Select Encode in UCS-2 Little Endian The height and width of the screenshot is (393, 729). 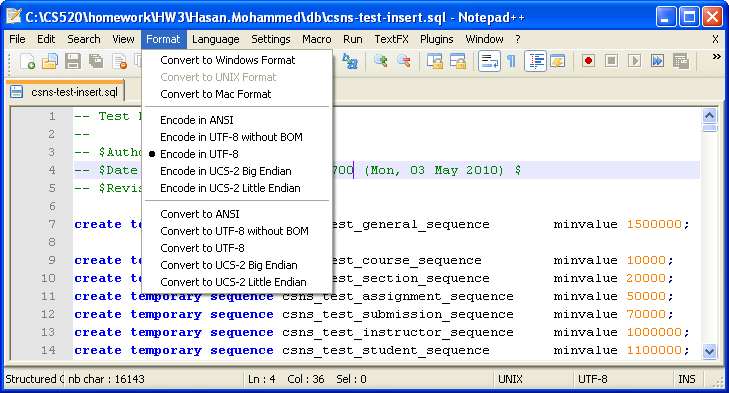tap(237, 188)
